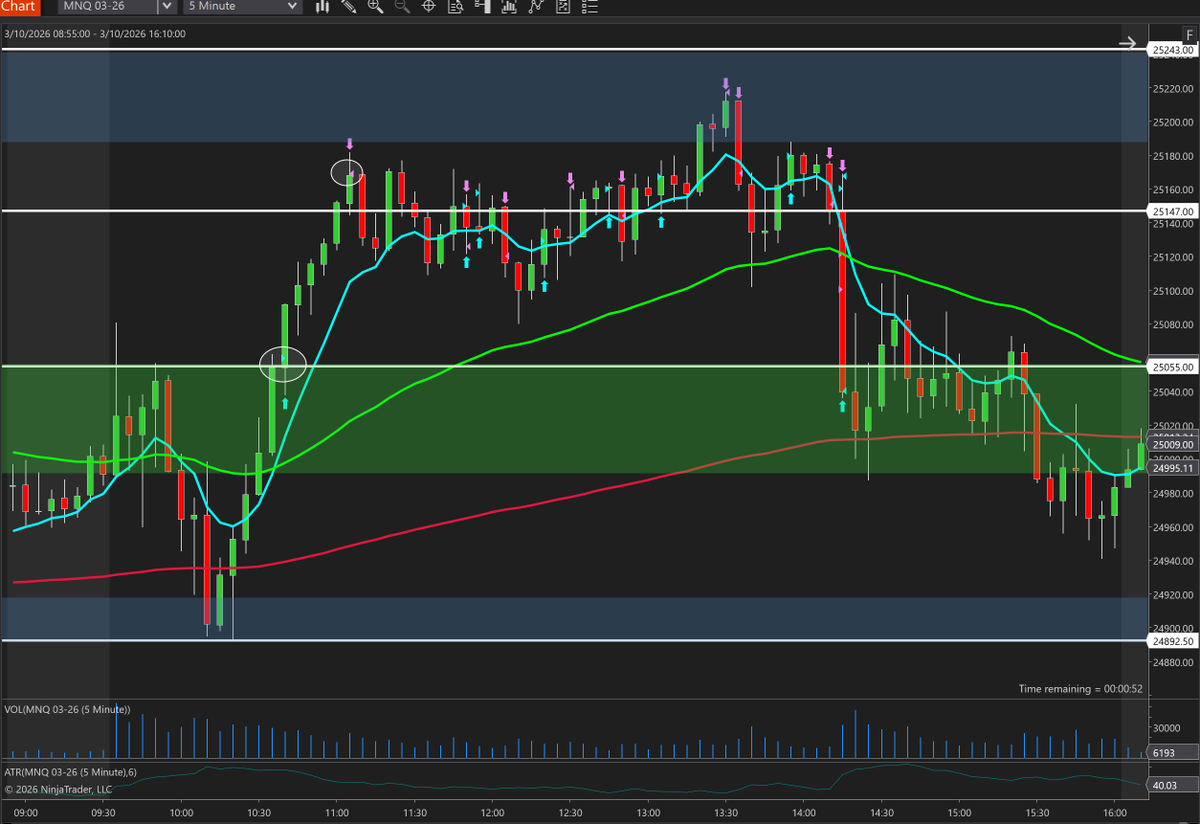Select the 25055.00 price line label

(1173, 367)
